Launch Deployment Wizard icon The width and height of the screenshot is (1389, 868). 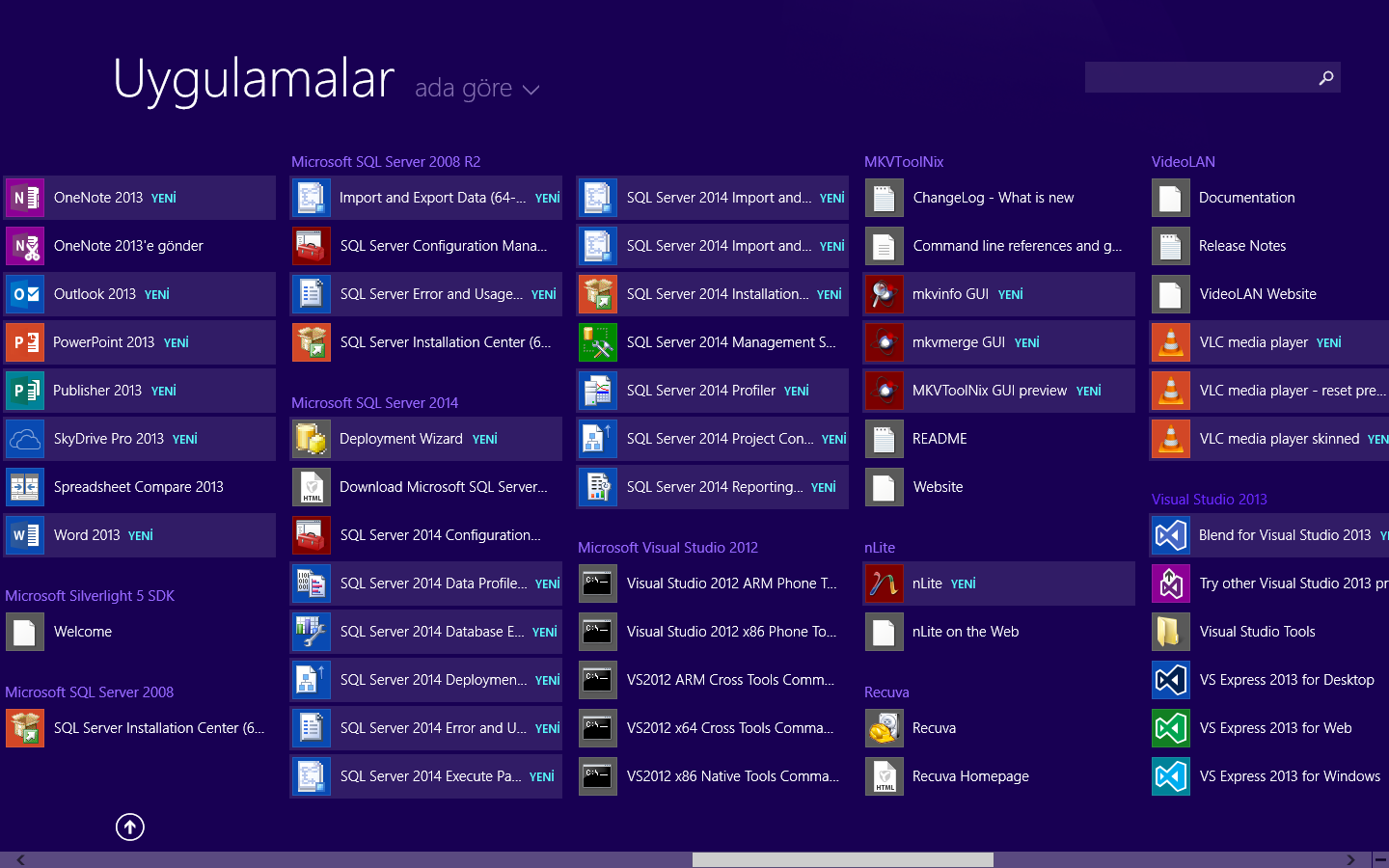coord(312,439)
